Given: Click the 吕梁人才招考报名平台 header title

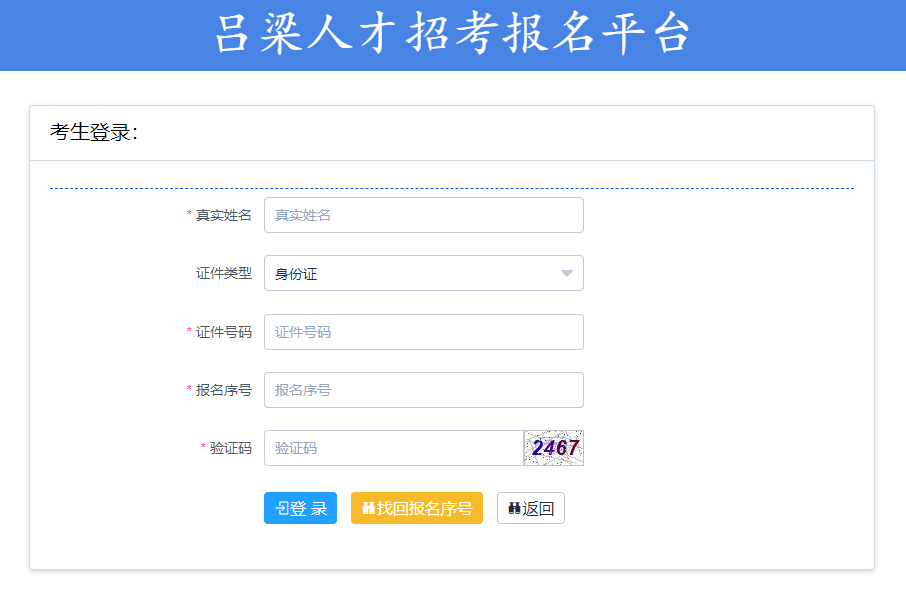Looking at the screenshot, I should (x=452, y=34).
